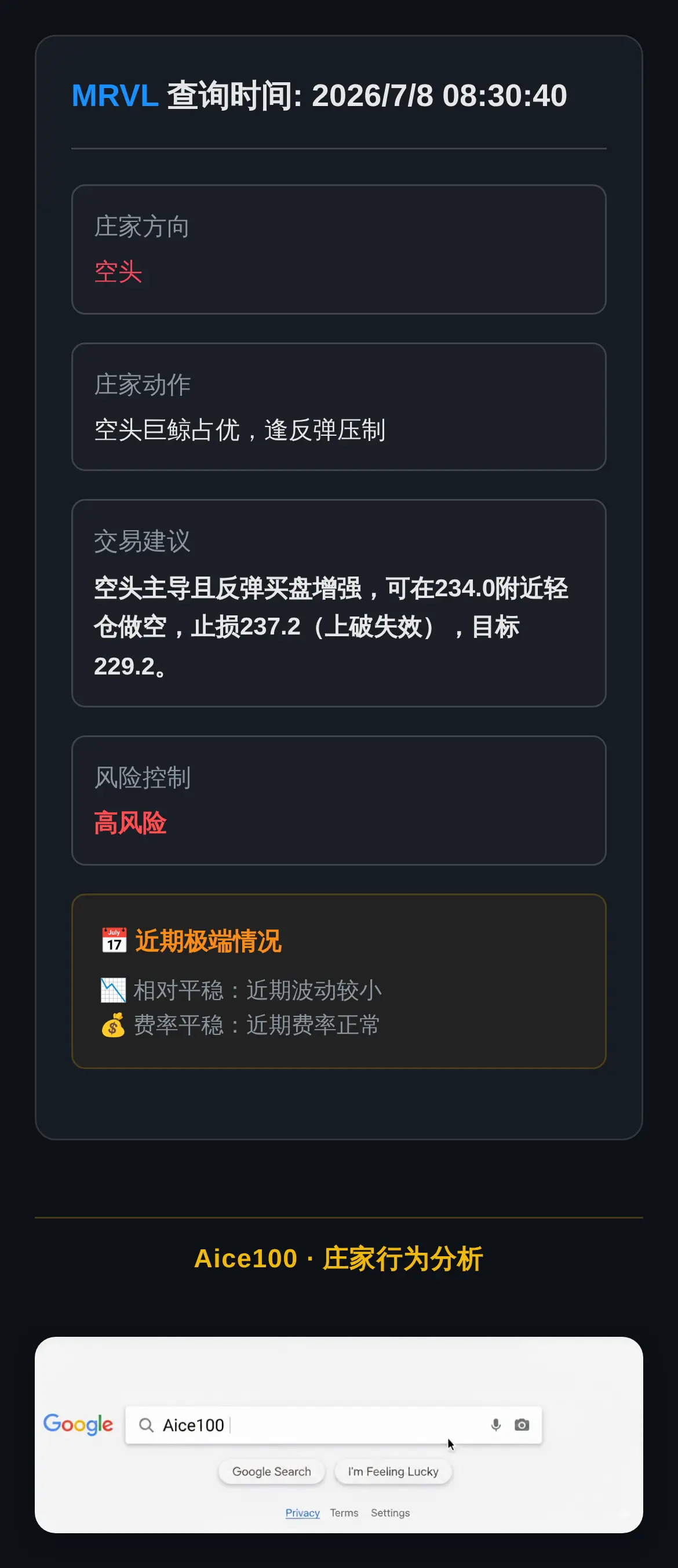Click the Google logo

point(78,1424)
